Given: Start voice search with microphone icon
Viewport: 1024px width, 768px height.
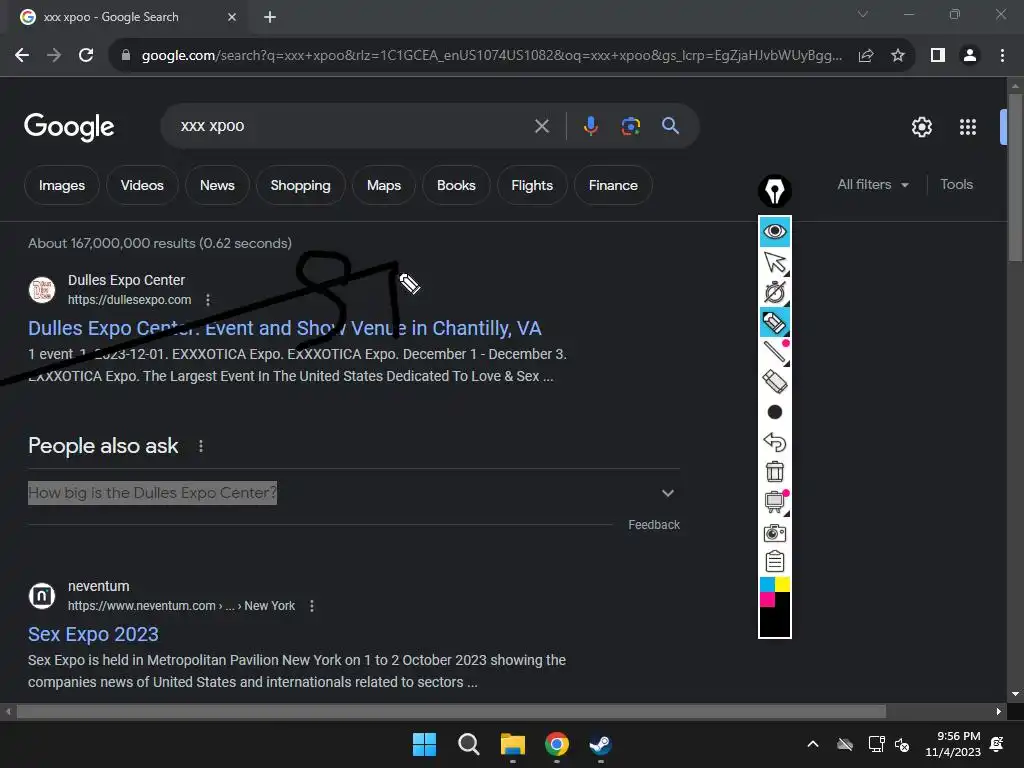Looking at the screenshot, I should (590, 125).
